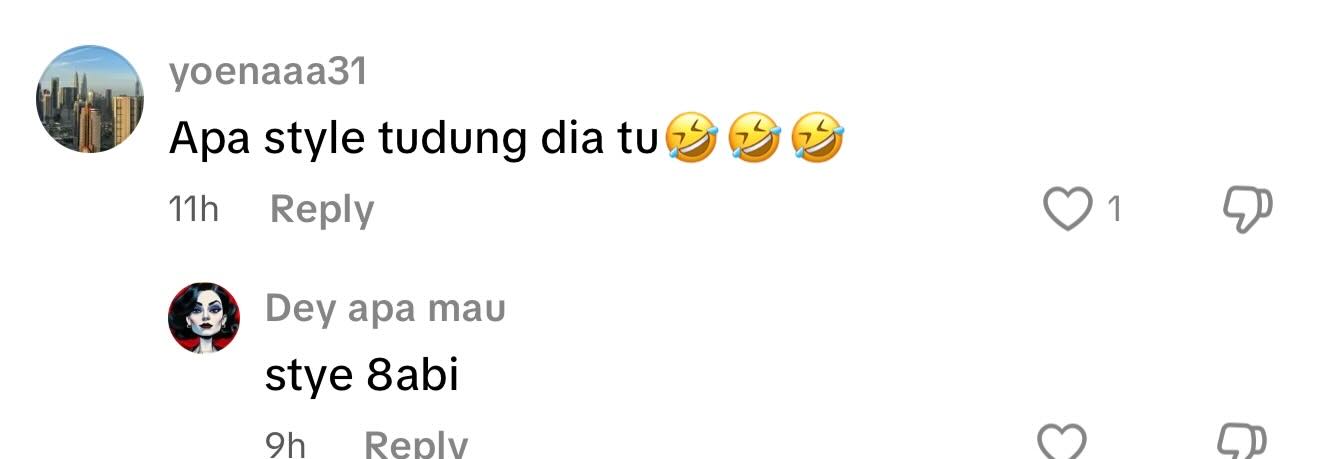This screenshot has width=1320, height=459.
Task: Like the reply by Dey apa mau
Action: pyautogui.click(x=1063, y=442)
